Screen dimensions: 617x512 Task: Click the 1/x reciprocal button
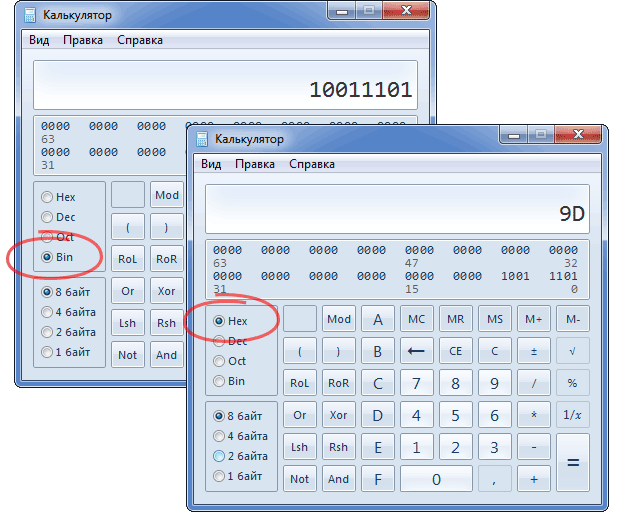573,415
